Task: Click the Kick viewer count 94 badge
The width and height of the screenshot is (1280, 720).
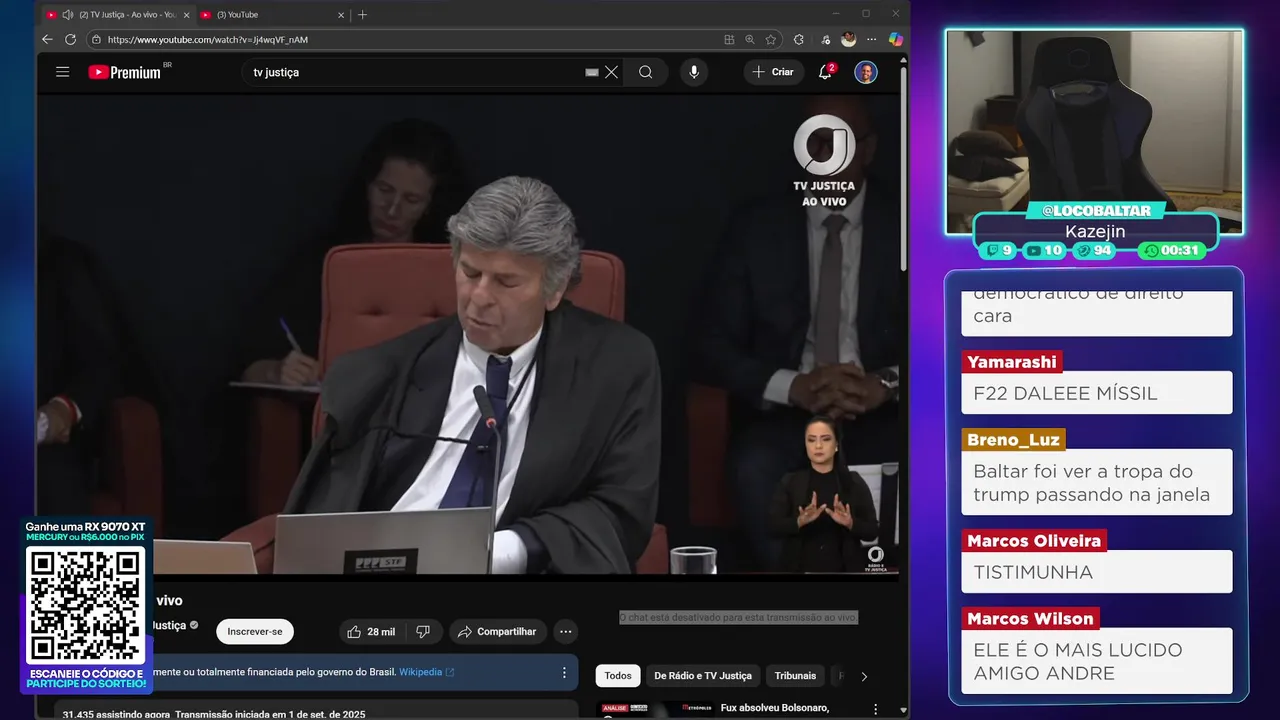Action: tap(1094, 250)
